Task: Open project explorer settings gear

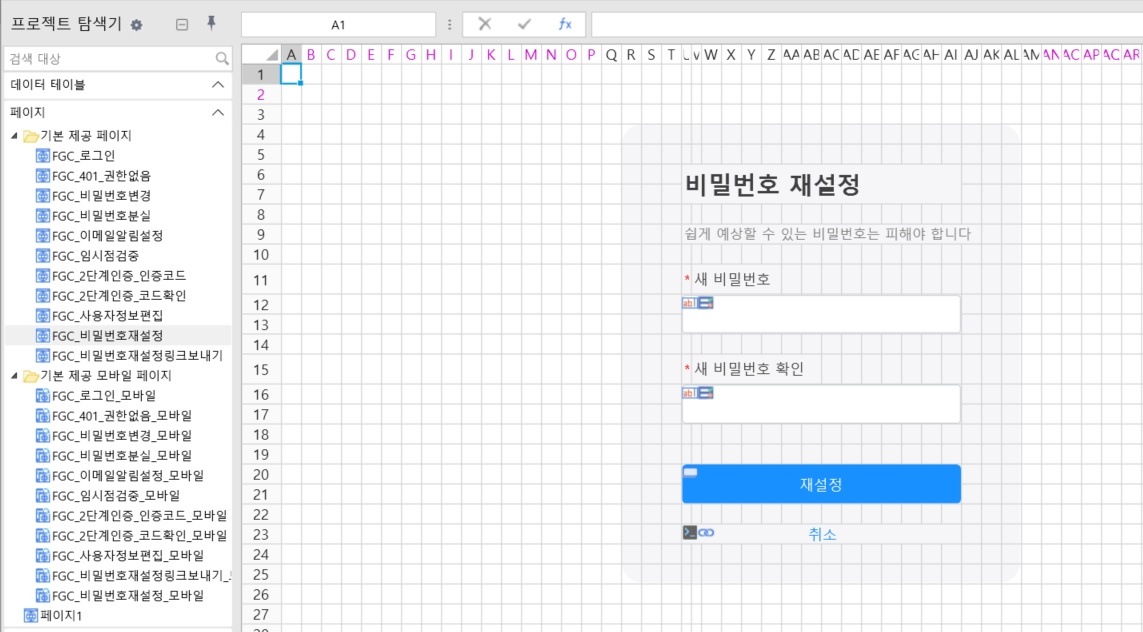Action: point(137,25)
